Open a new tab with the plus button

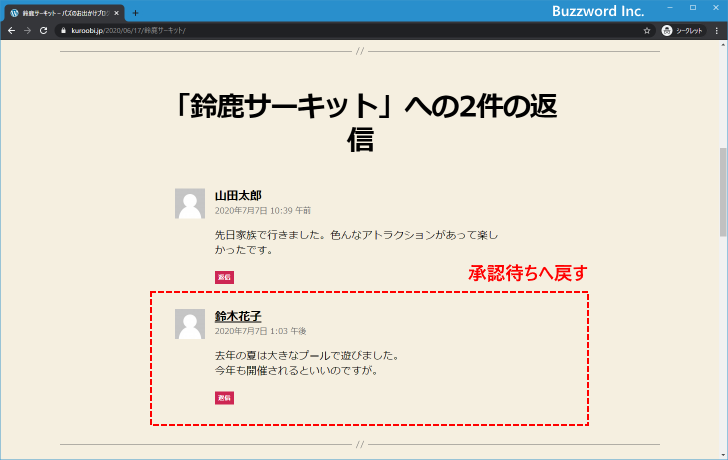click(x=135, y=13)
